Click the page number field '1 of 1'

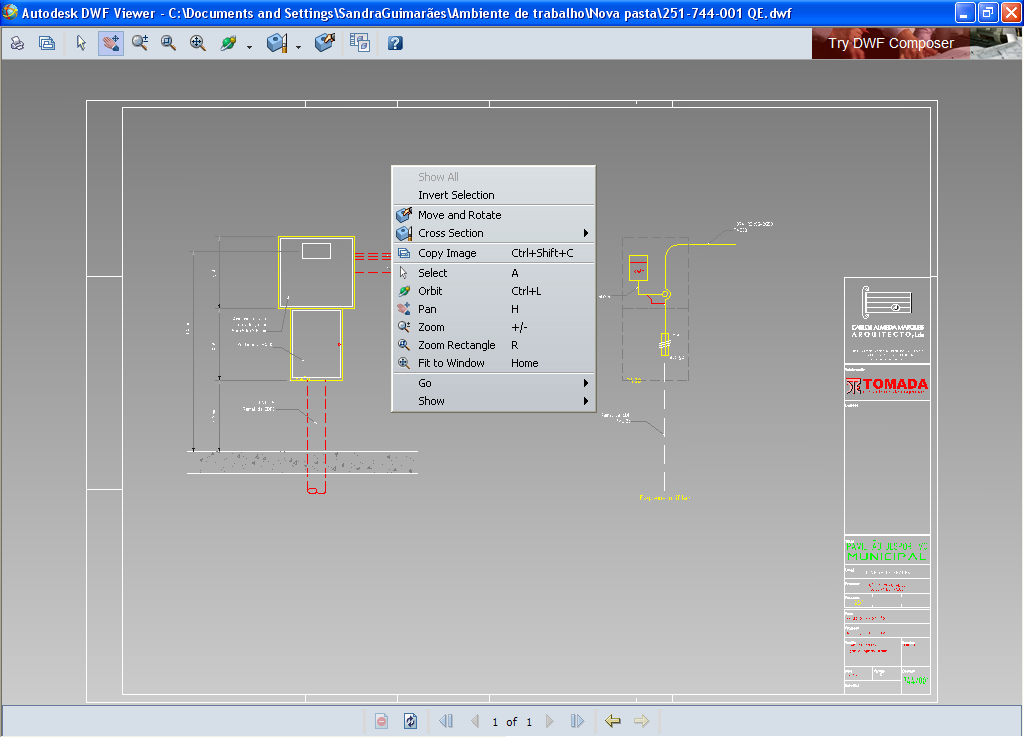point(511,721)
